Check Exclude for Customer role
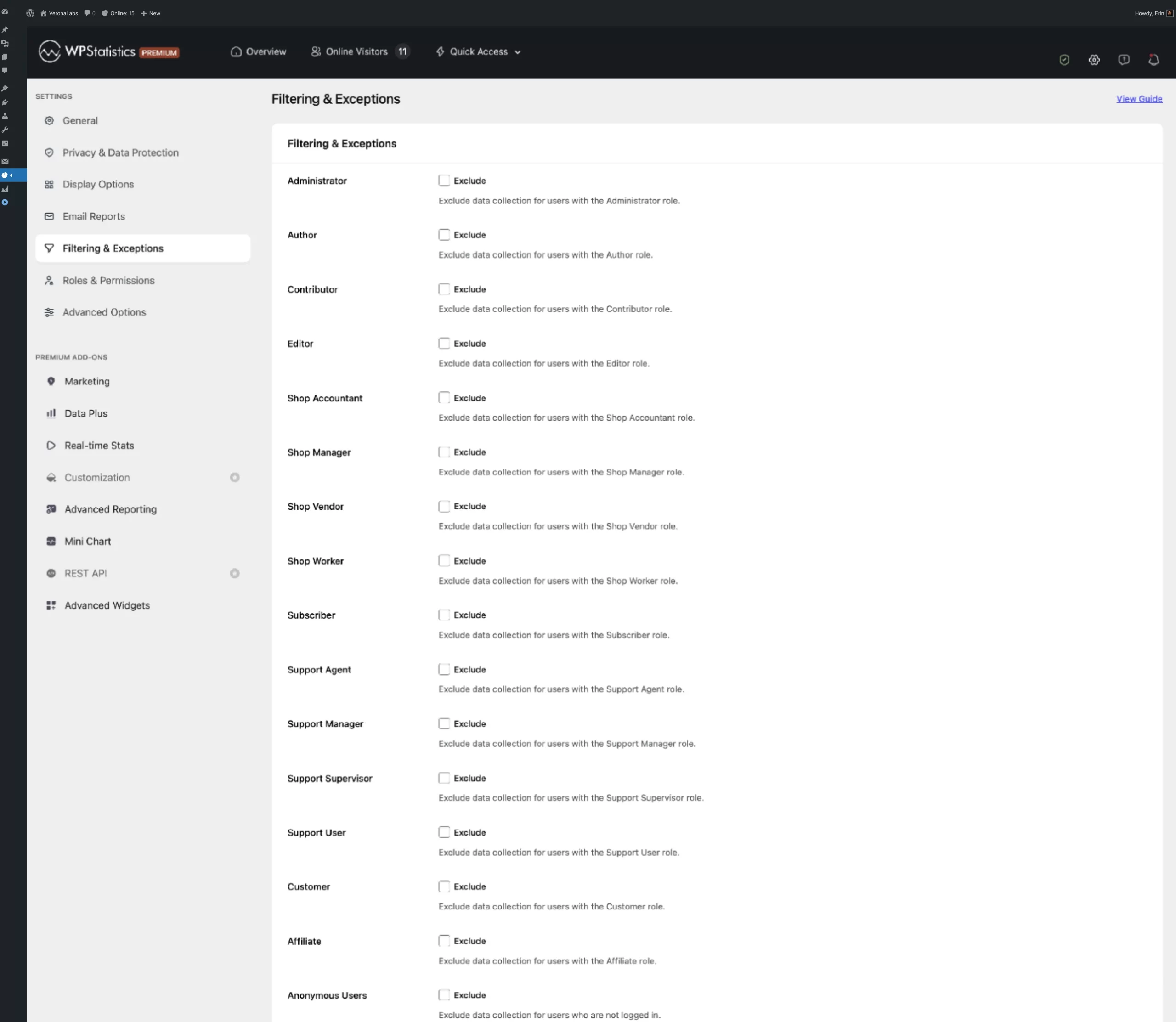This screenshot has width=1176, height=1022. pos(444,886)
